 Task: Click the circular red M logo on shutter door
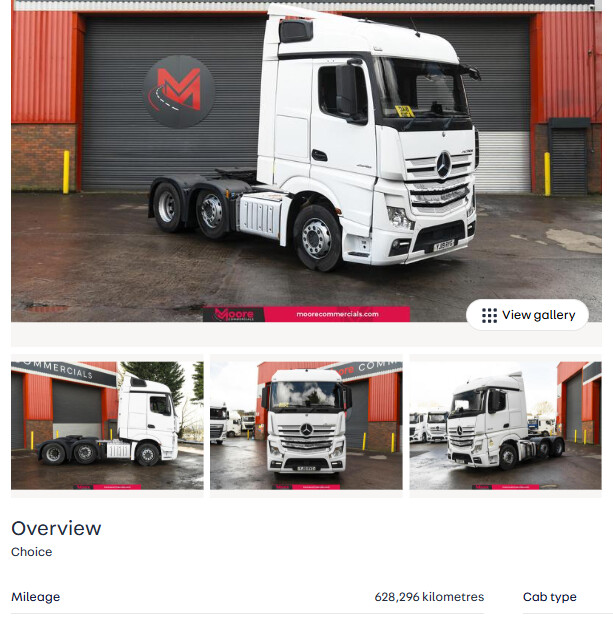click(179, 92)
